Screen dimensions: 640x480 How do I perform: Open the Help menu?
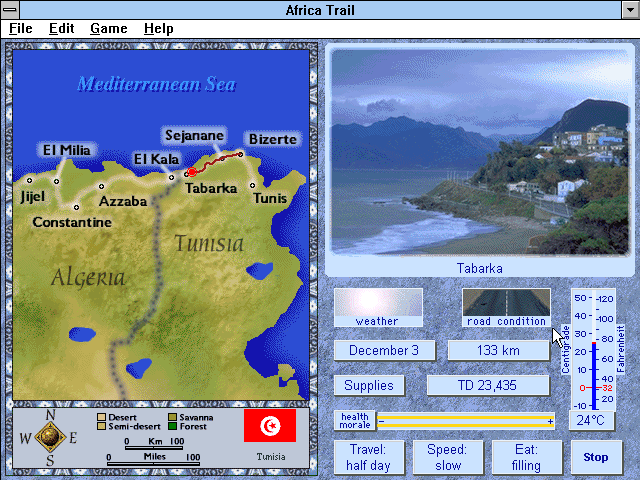click(159, 29)
